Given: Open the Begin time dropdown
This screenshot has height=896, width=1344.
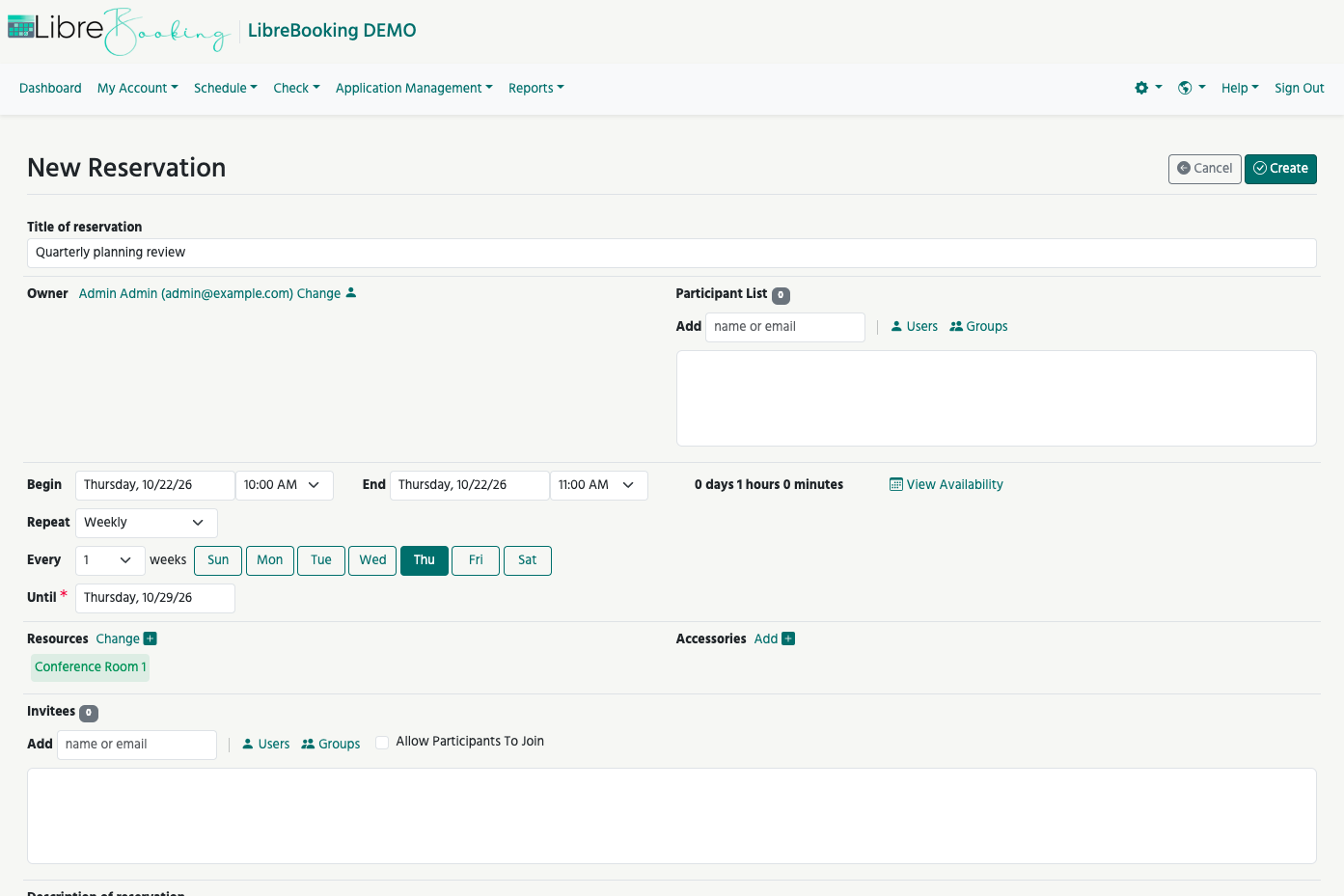Looking at the screenshot, I should [x=285, y=485].
